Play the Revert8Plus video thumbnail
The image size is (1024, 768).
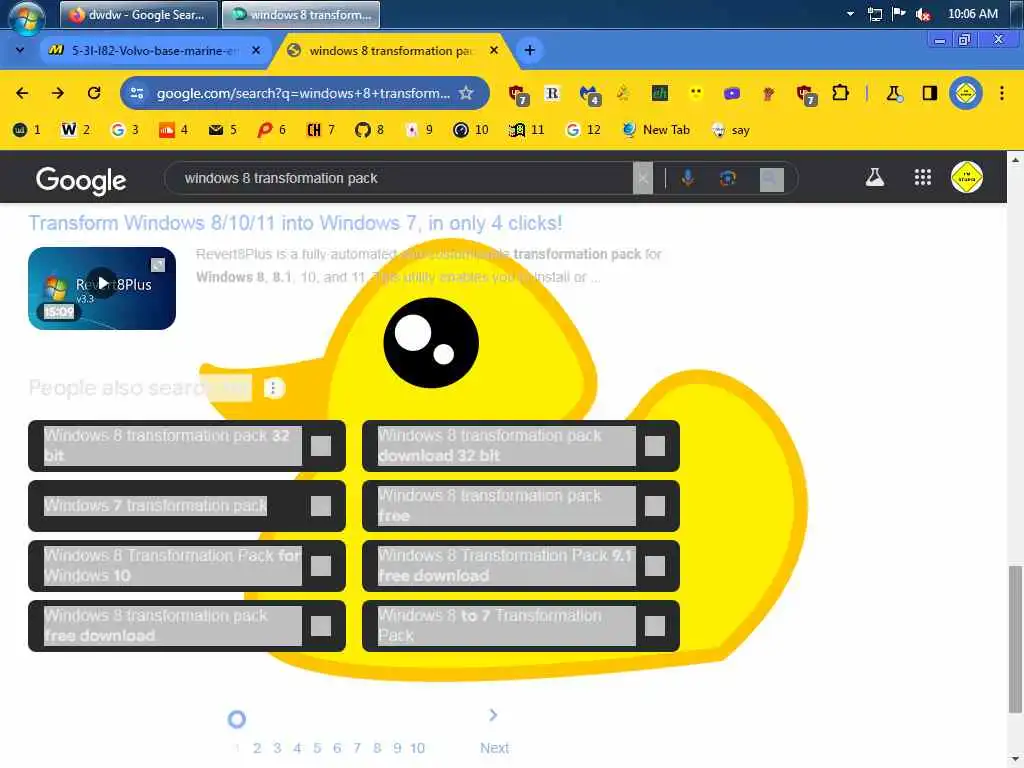coord(102,288)
